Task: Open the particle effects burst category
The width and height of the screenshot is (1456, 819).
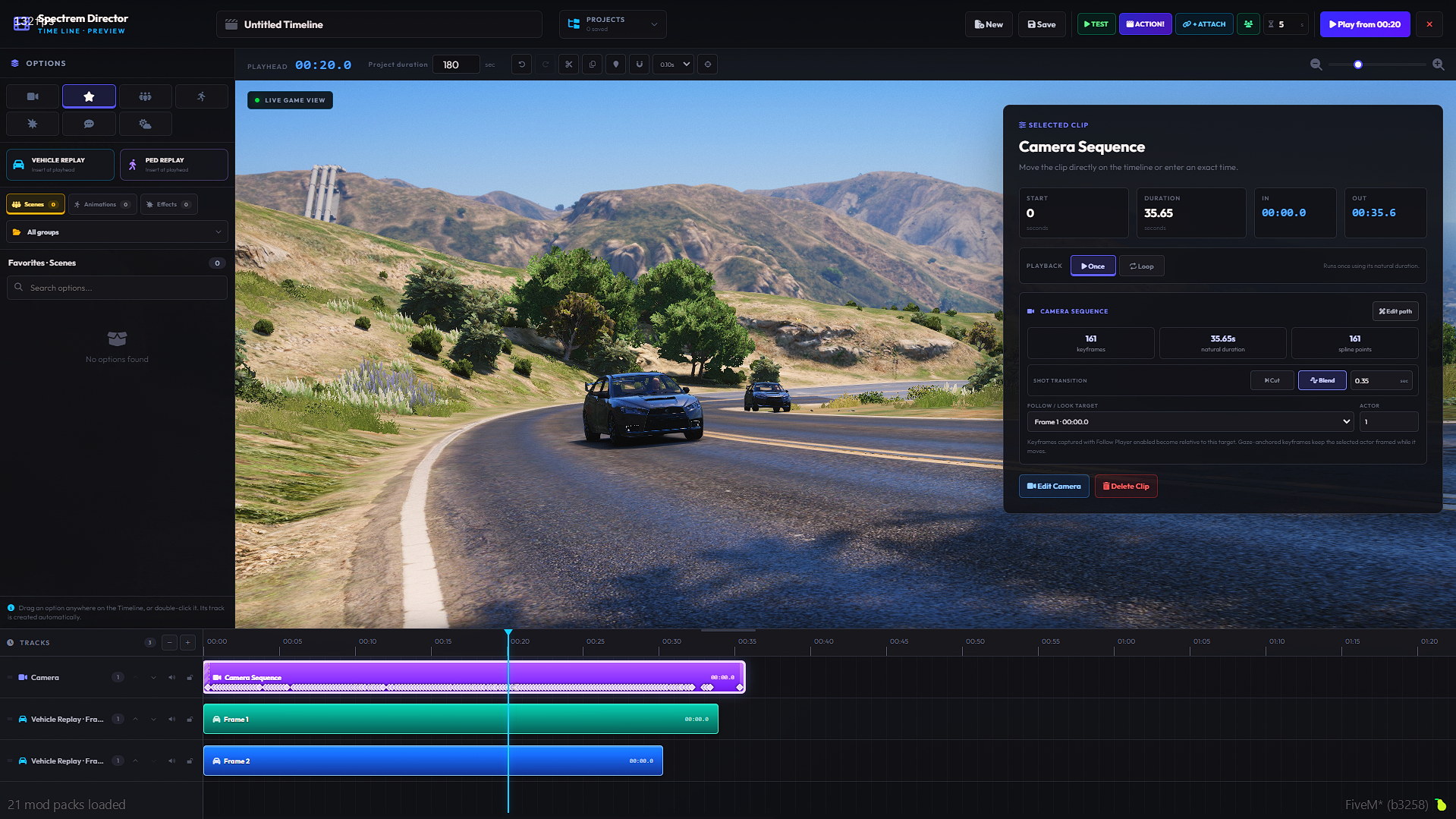Action: pyautogui.click(x=33, y=124)
